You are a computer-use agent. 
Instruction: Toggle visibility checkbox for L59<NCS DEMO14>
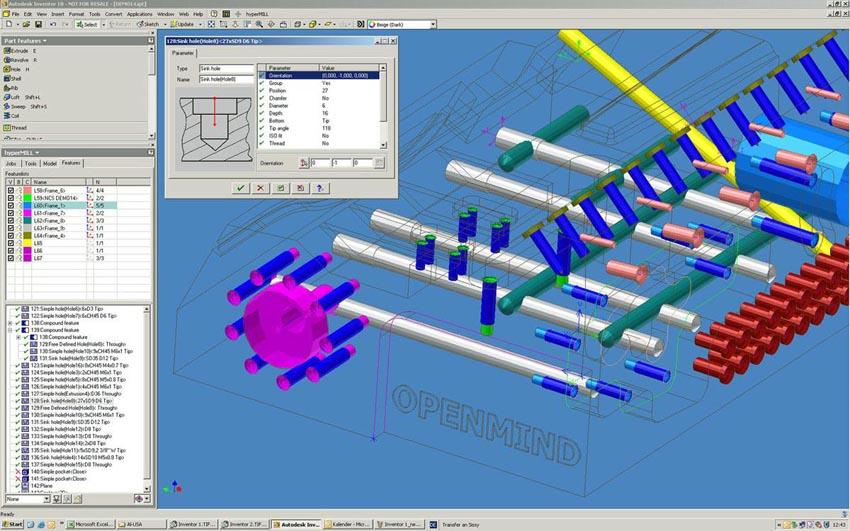click(x=10, y=198)
